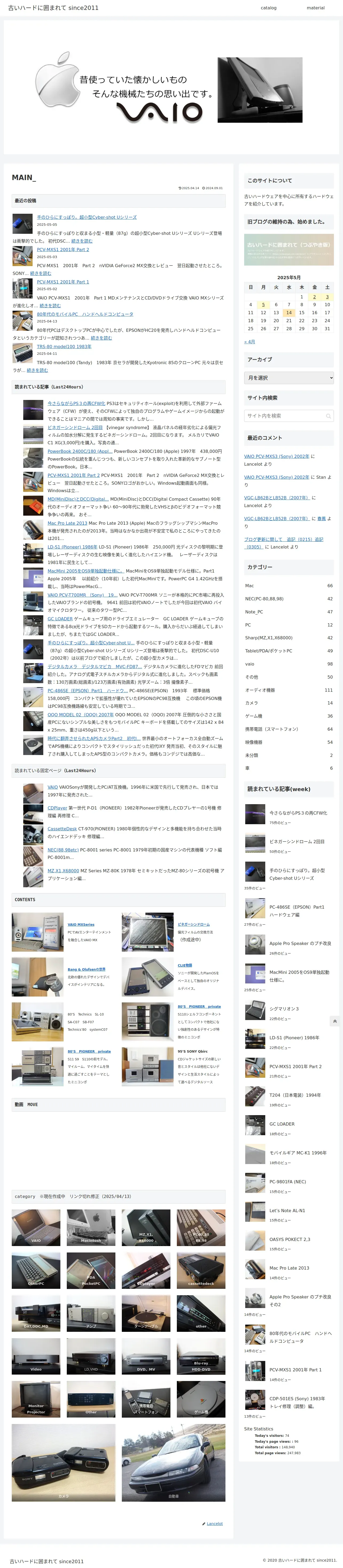Open the Mac Pro Late 2013 article link

[68, 523]
